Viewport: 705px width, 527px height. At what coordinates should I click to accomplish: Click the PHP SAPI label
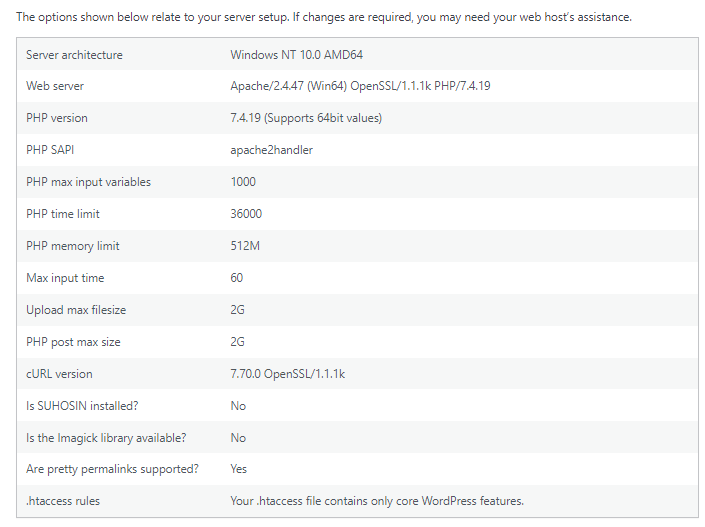click(50, 150)
